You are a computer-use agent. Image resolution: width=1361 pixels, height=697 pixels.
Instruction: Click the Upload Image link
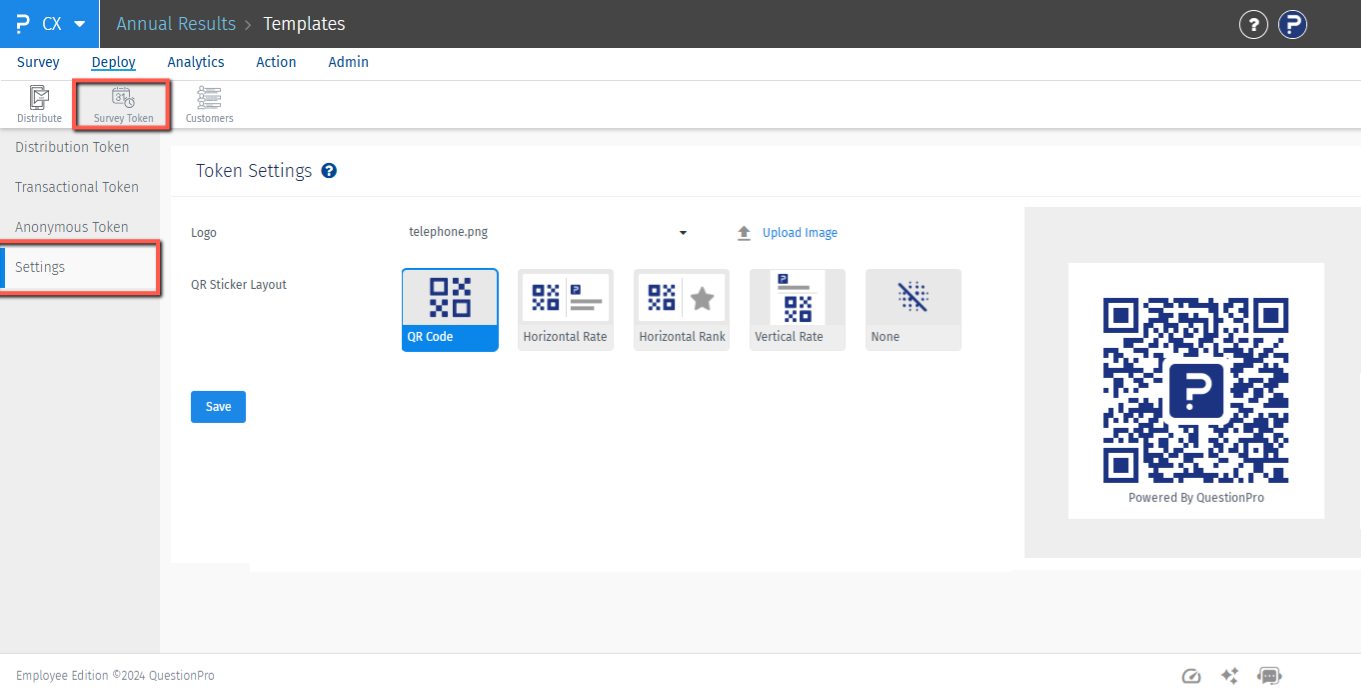(x=800, y=233)
